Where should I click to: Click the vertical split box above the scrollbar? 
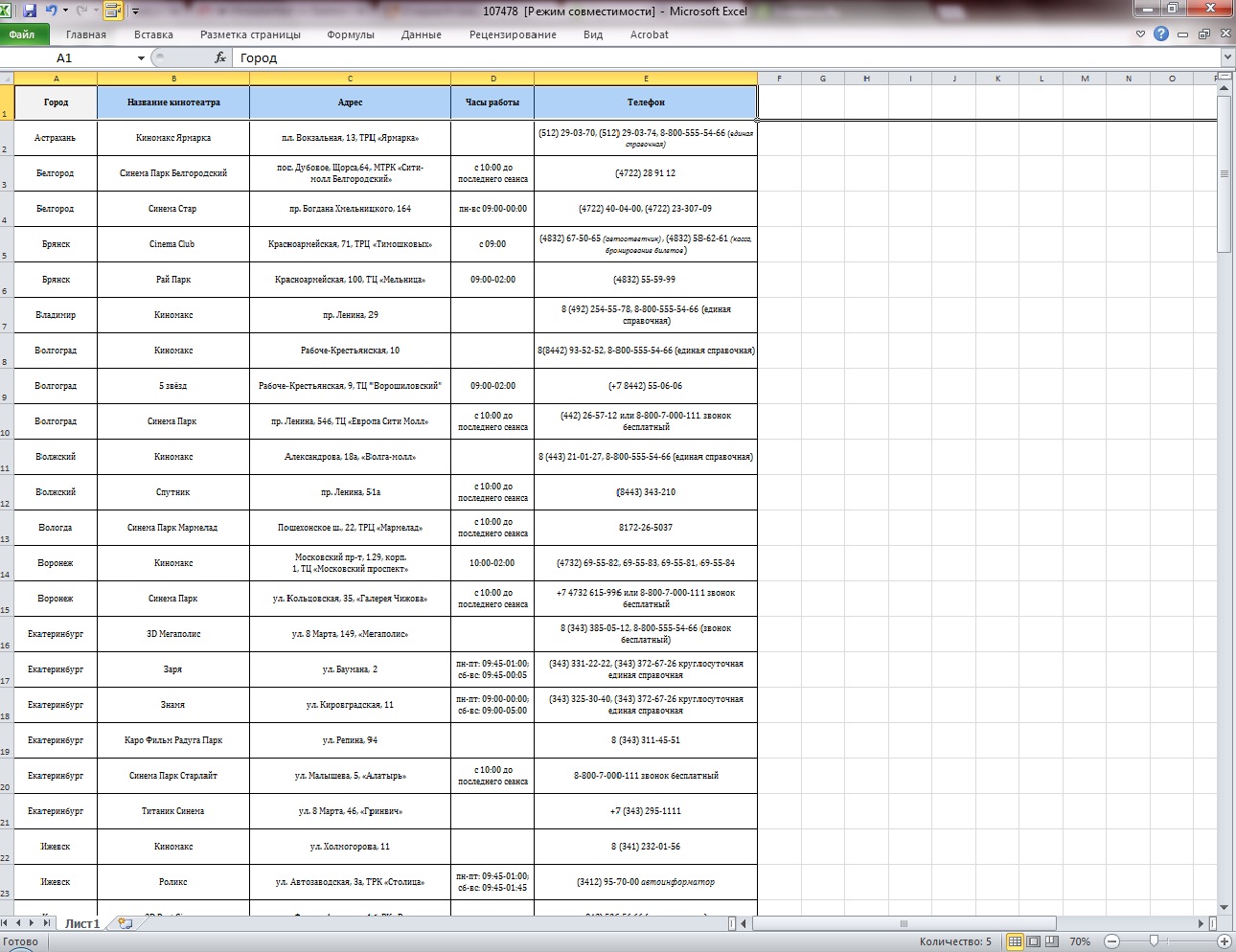pos(1224,76)
